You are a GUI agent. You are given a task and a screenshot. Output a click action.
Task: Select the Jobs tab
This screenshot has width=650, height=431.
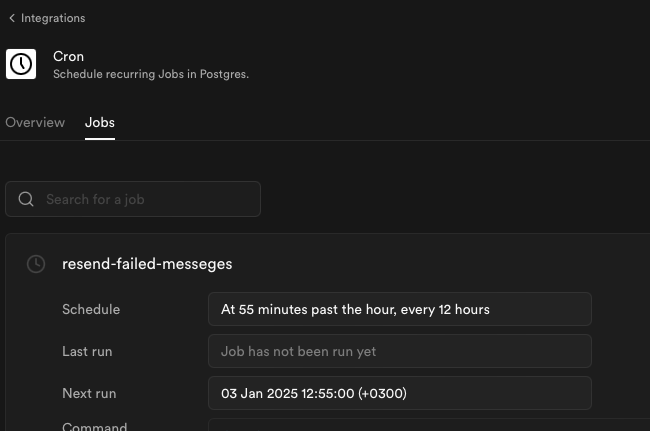coord(100,123)
